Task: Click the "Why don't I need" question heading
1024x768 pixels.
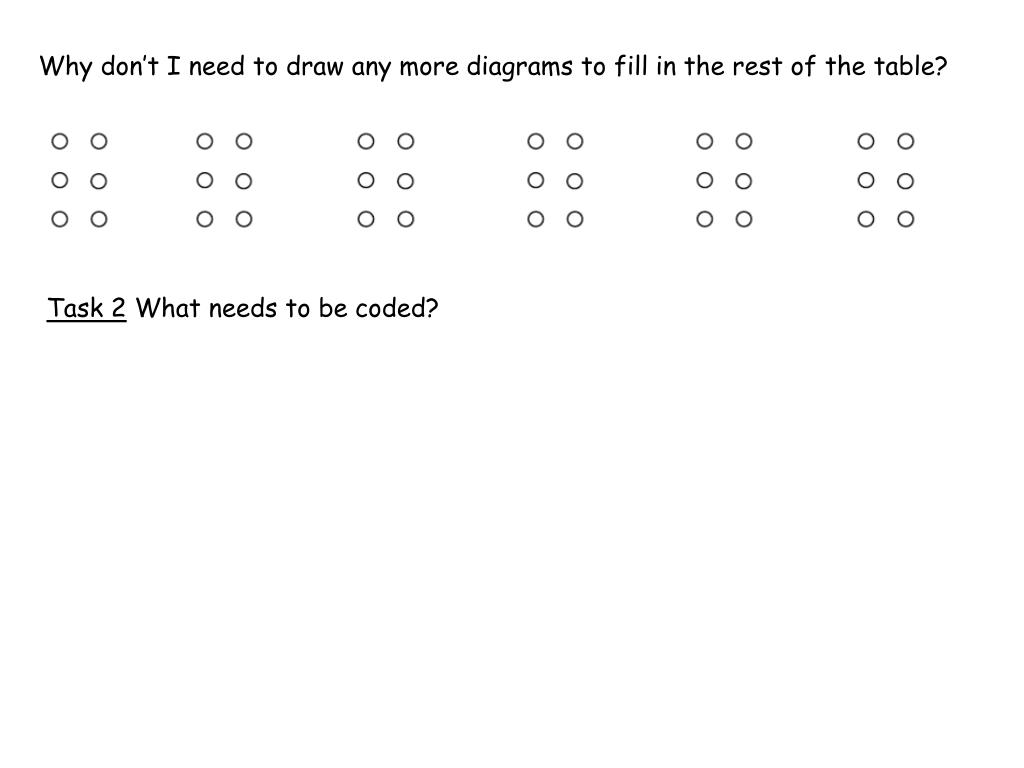Action: (493, 67)
